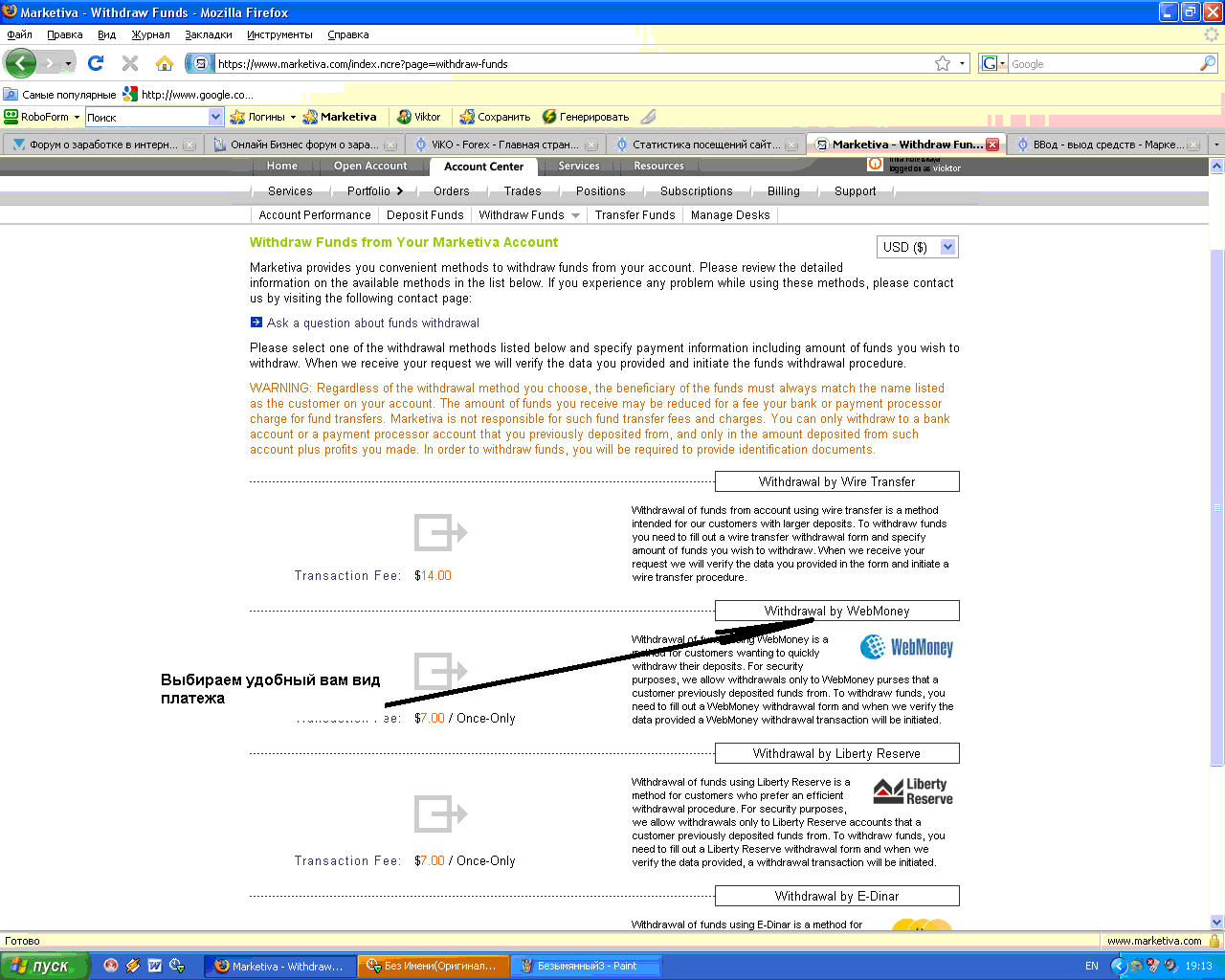Screen dimensions: 1225x980
Task: Click into the Google search field
Action: click(x=1103, y=64)
